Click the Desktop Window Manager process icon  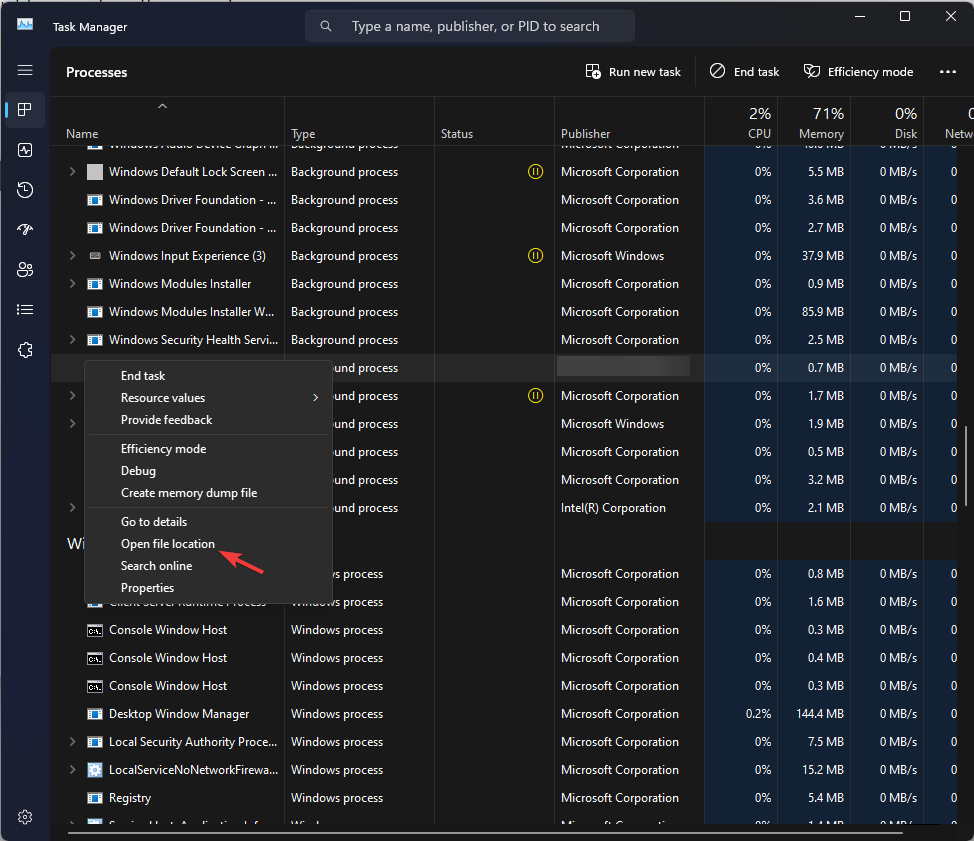click(x=94, y=714)
